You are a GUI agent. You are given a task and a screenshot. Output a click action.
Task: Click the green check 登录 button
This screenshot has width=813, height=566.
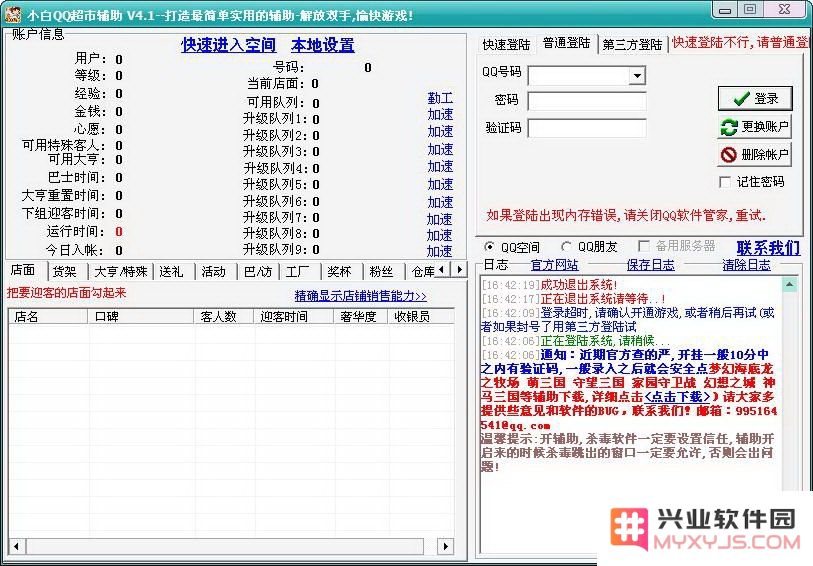(755, 98)
